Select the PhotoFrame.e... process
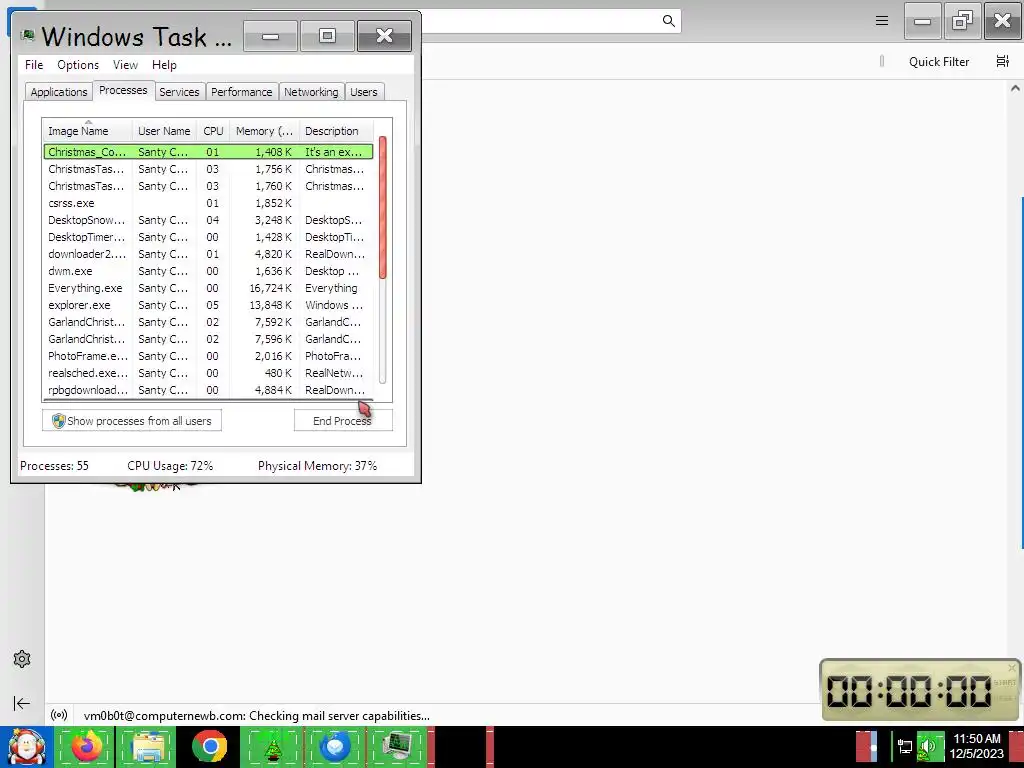 tap(208, 356)
